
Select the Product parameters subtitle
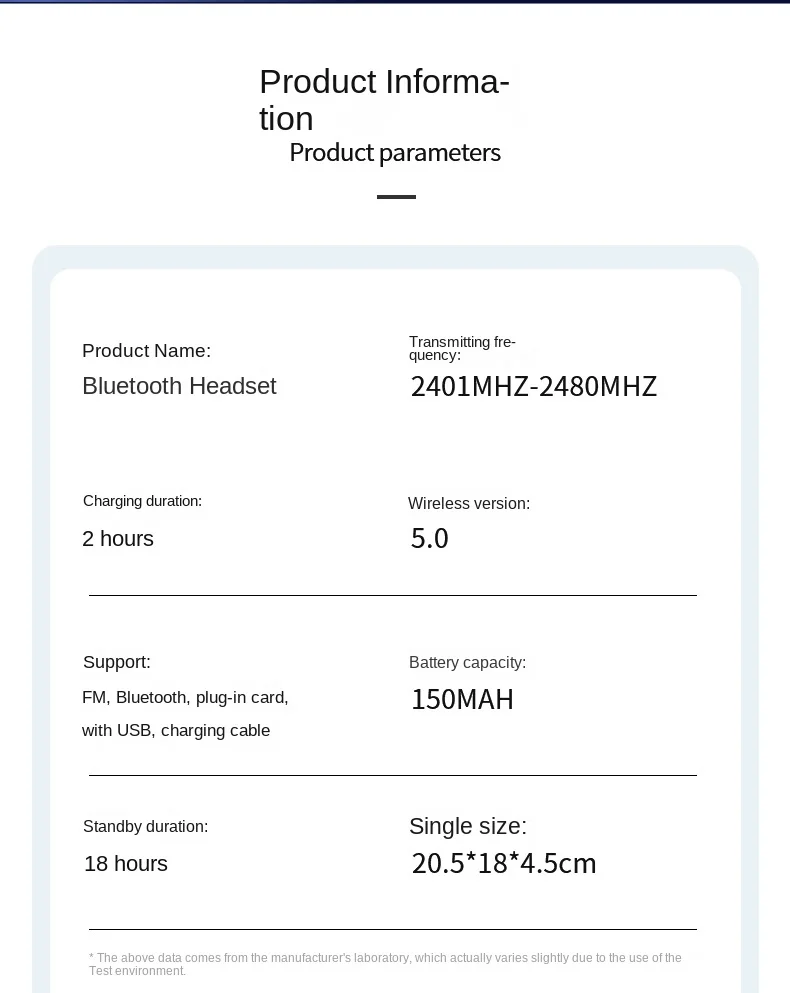pos(395,153)
